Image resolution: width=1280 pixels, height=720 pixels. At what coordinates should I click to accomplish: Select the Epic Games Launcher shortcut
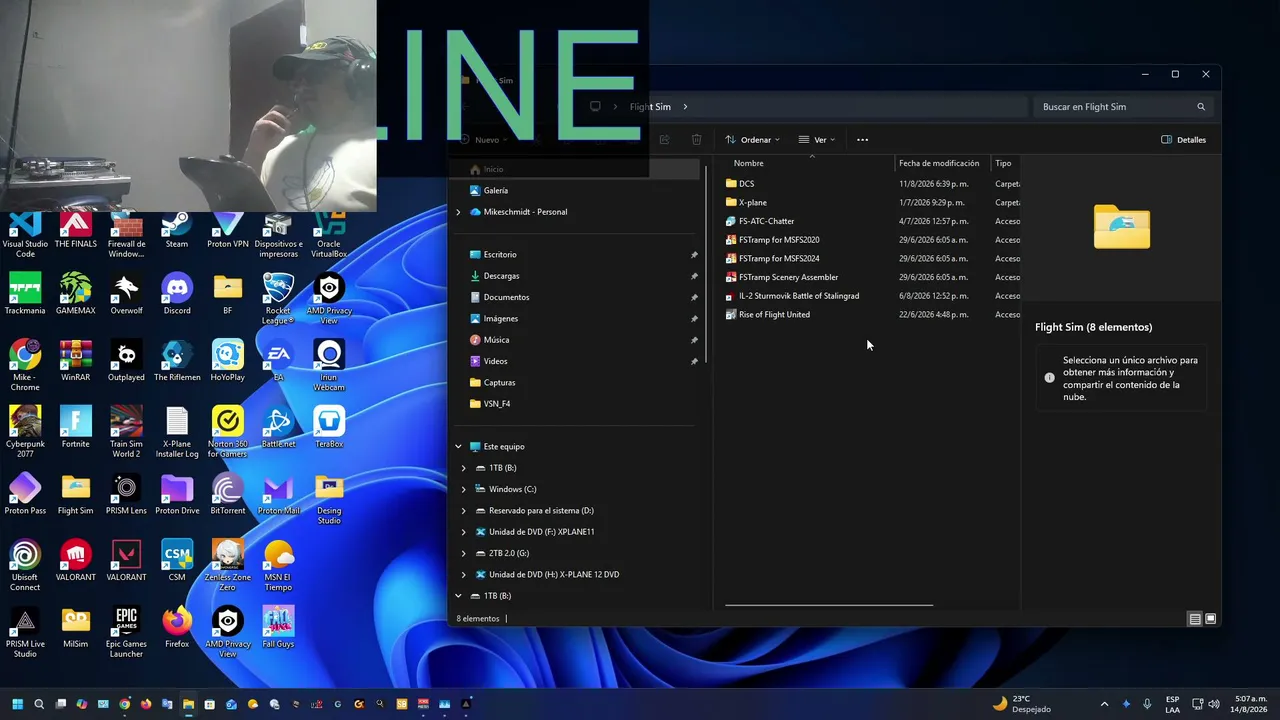(x=126, y=632)
